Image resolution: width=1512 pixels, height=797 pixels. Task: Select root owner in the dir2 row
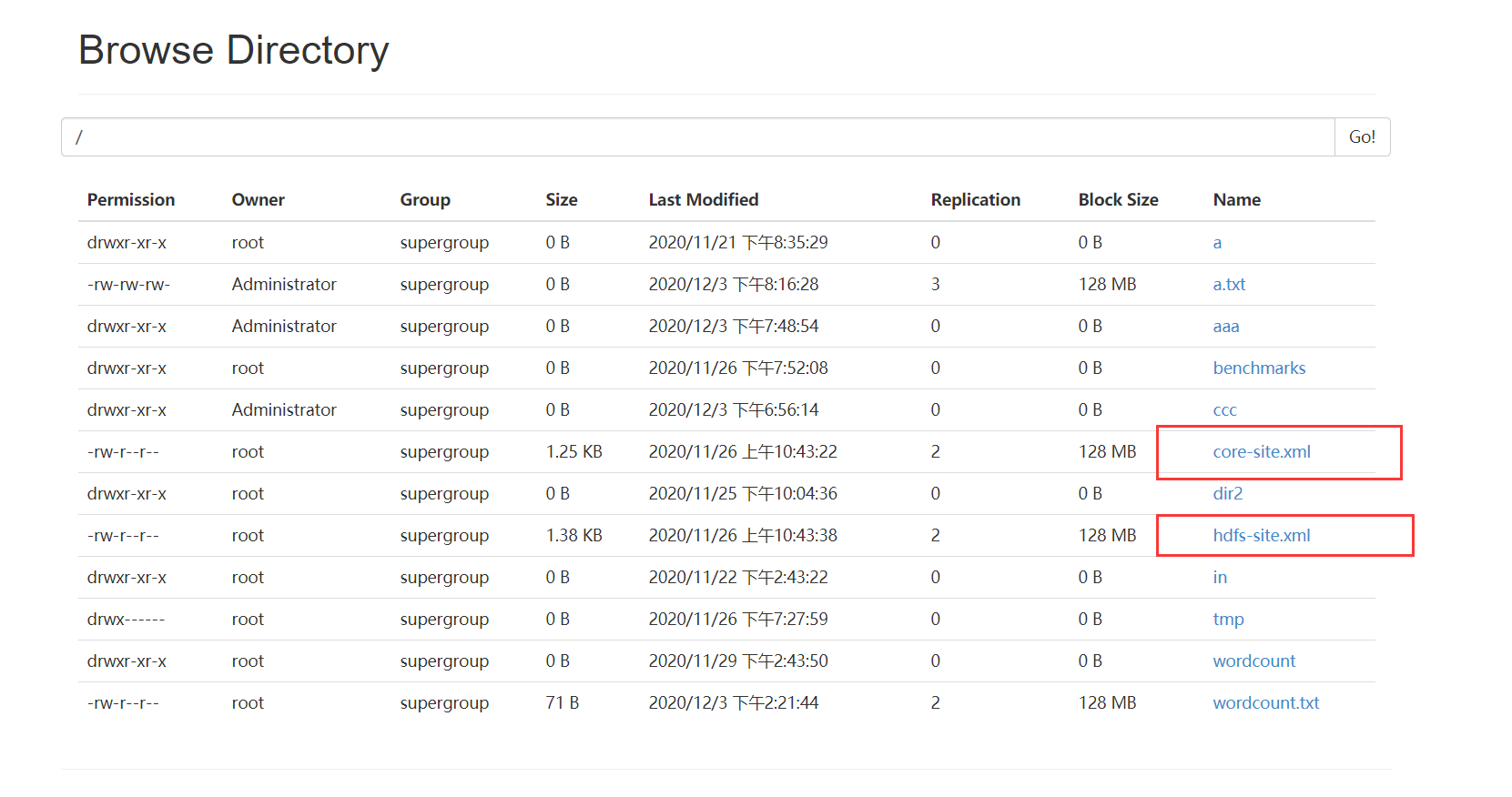point(248,494)
